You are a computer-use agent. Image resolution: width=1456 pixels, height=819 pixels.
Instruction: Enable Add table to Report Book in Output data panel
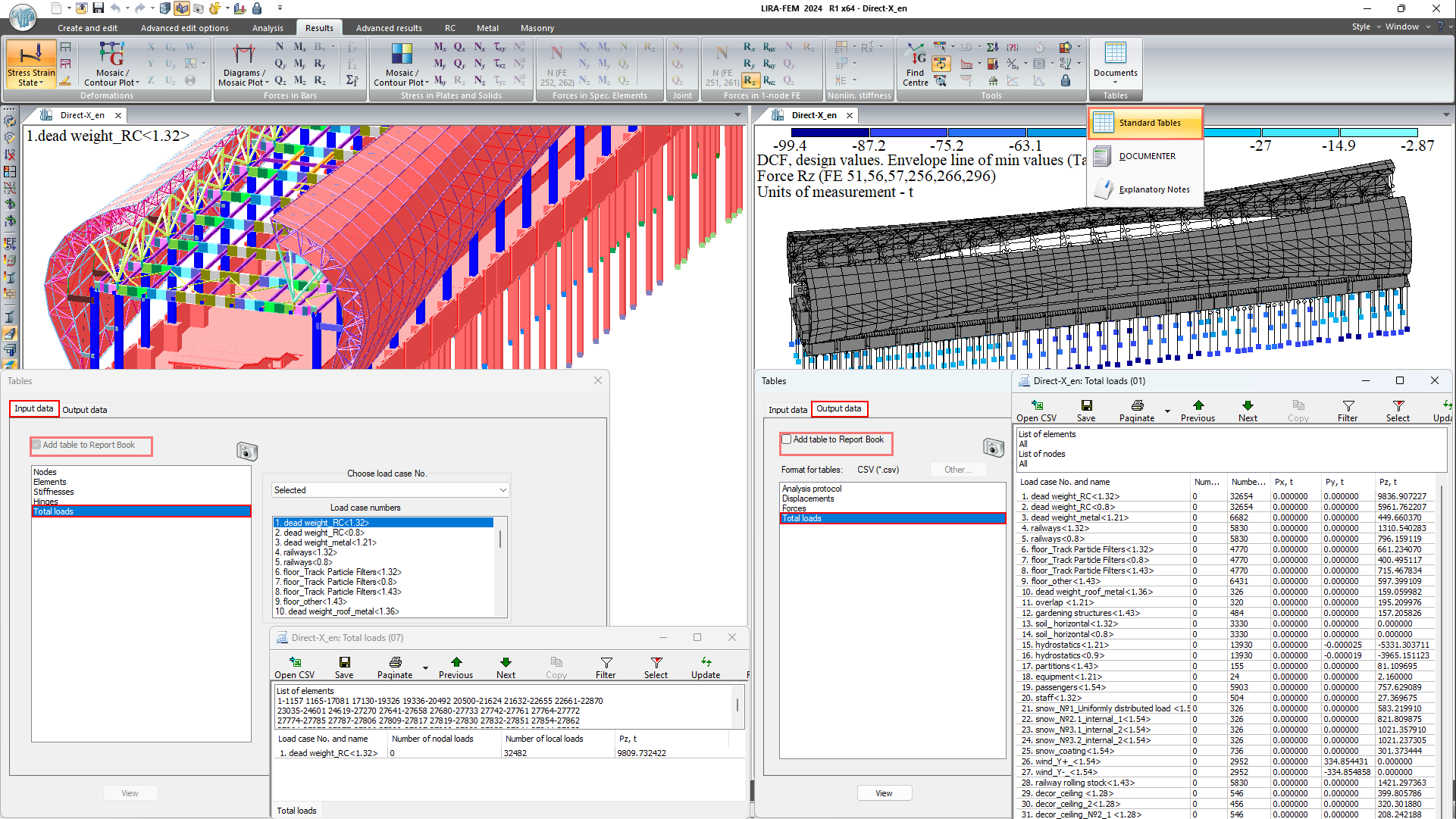point(787,439)
